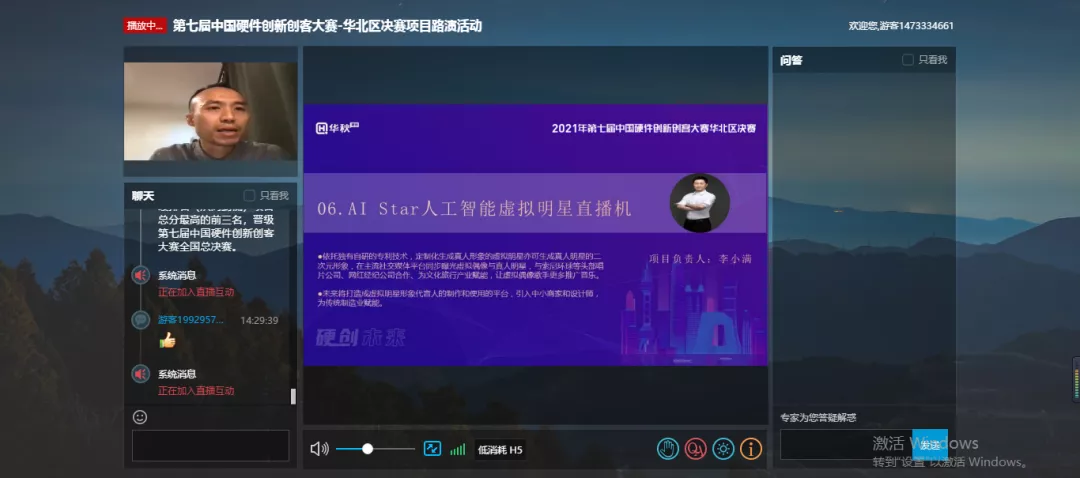
Task: Open the orange info icon
Action: coord(751,449)
